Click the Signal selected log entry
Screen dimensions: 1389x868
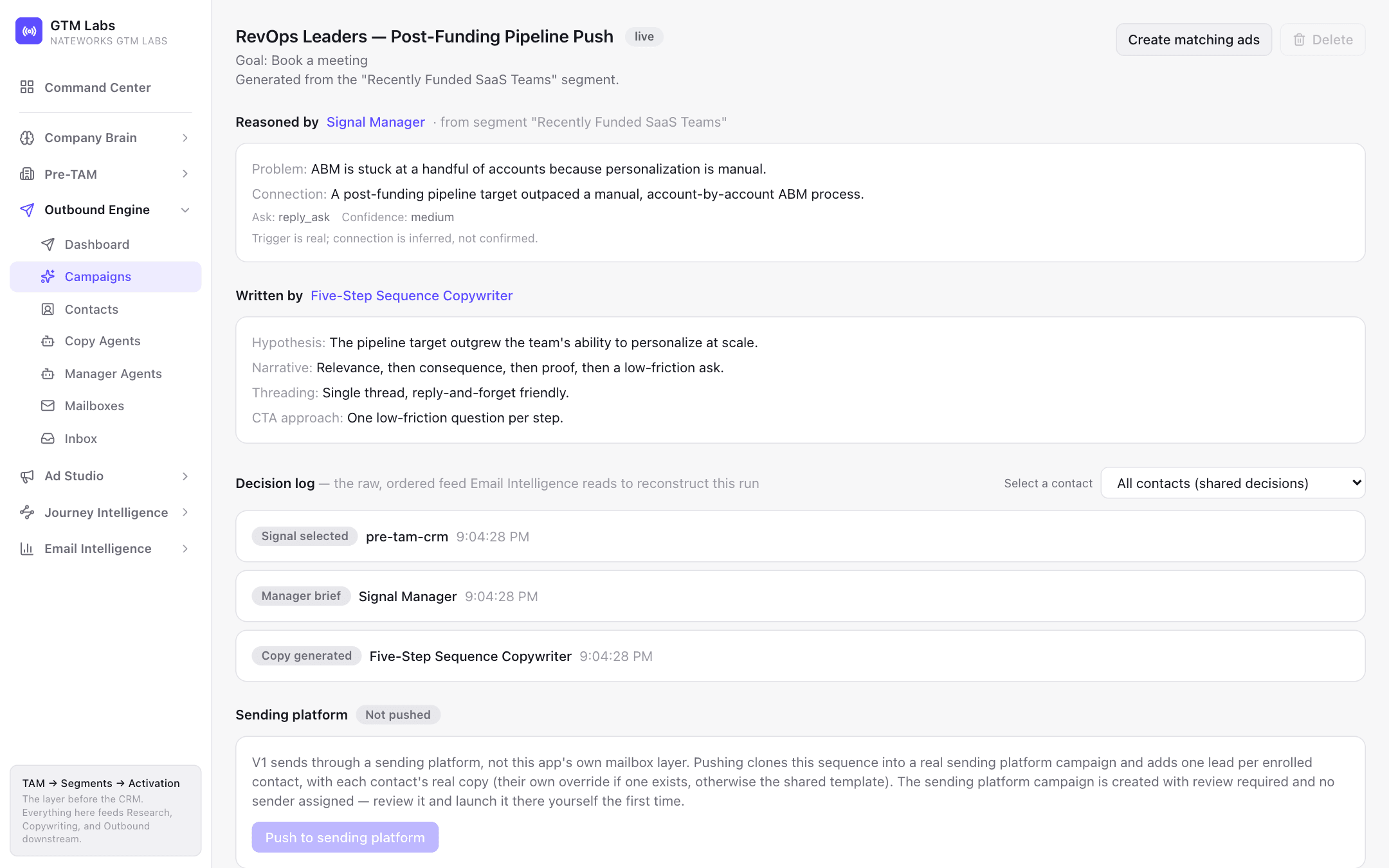click(800, 536)
